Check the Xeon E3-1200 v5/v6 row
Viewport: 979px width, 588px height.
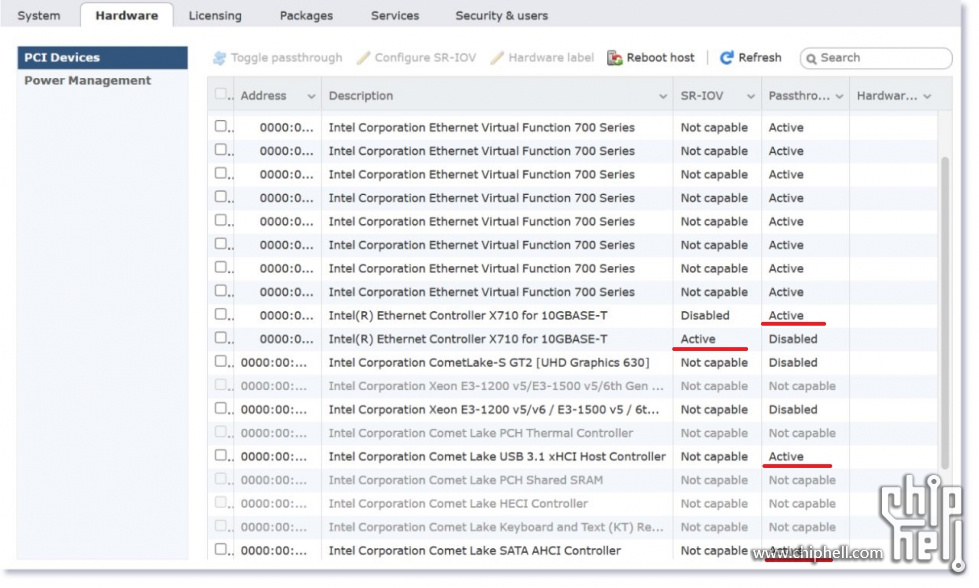[x=220, y=408]
